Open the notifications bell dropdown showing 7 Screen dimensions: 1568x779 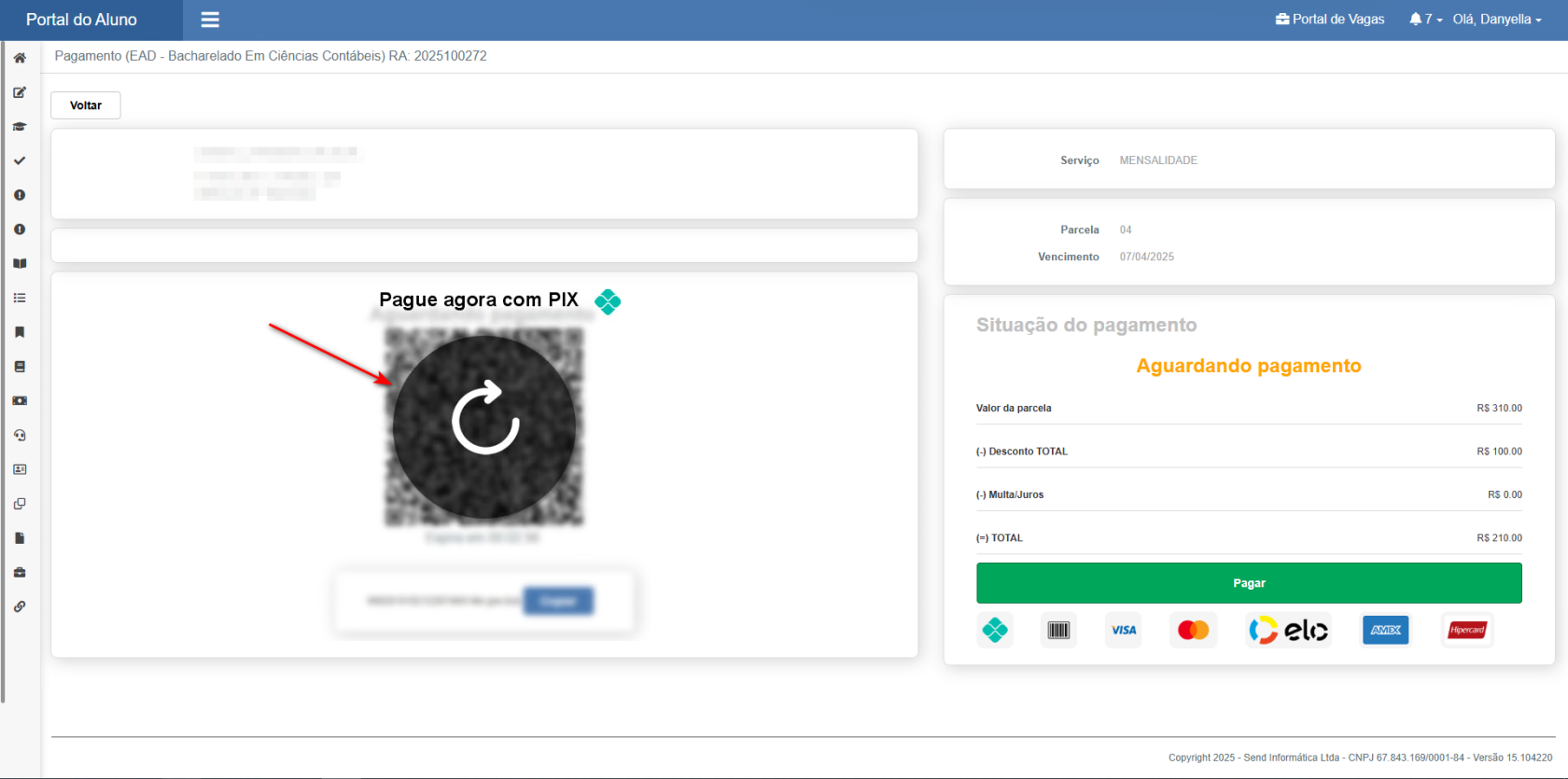coord(1426,19)
